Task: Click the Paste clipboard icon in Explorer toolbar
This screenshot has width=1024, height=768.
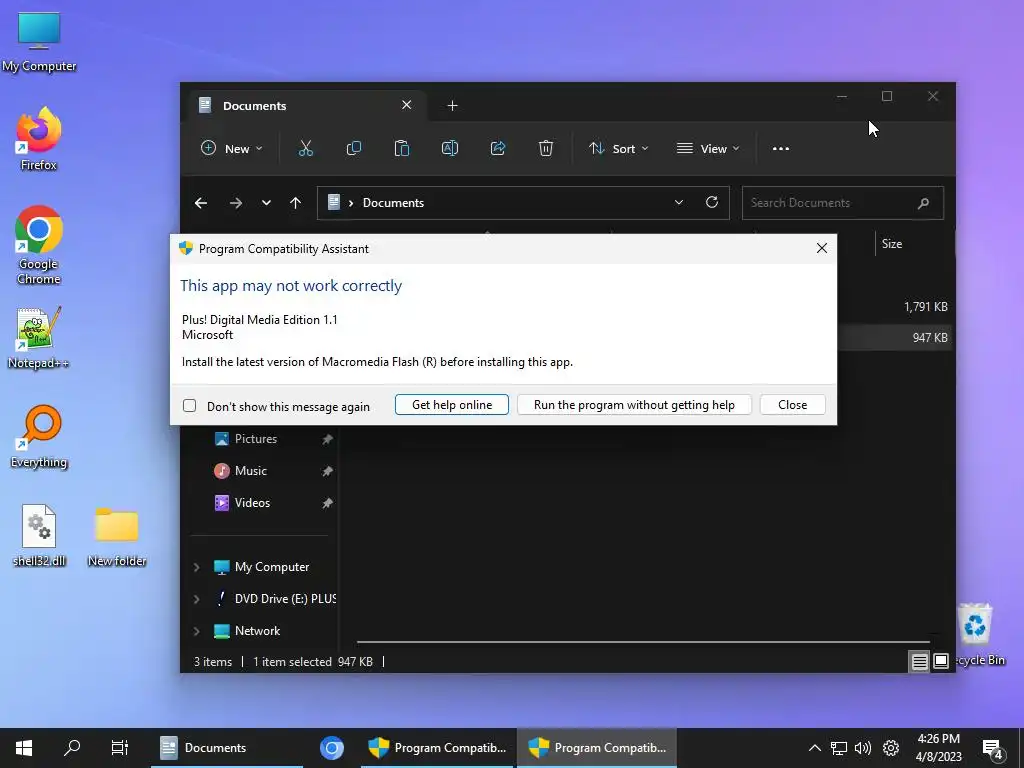Action: pyautogui.click(x=402, y=148)
